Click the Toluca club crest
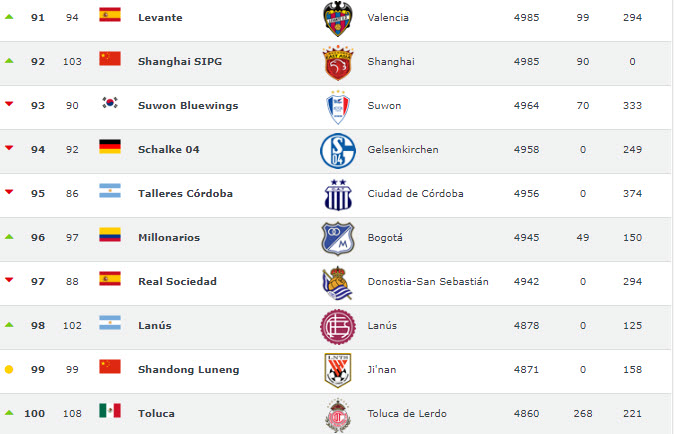 (x=337, y=414)
